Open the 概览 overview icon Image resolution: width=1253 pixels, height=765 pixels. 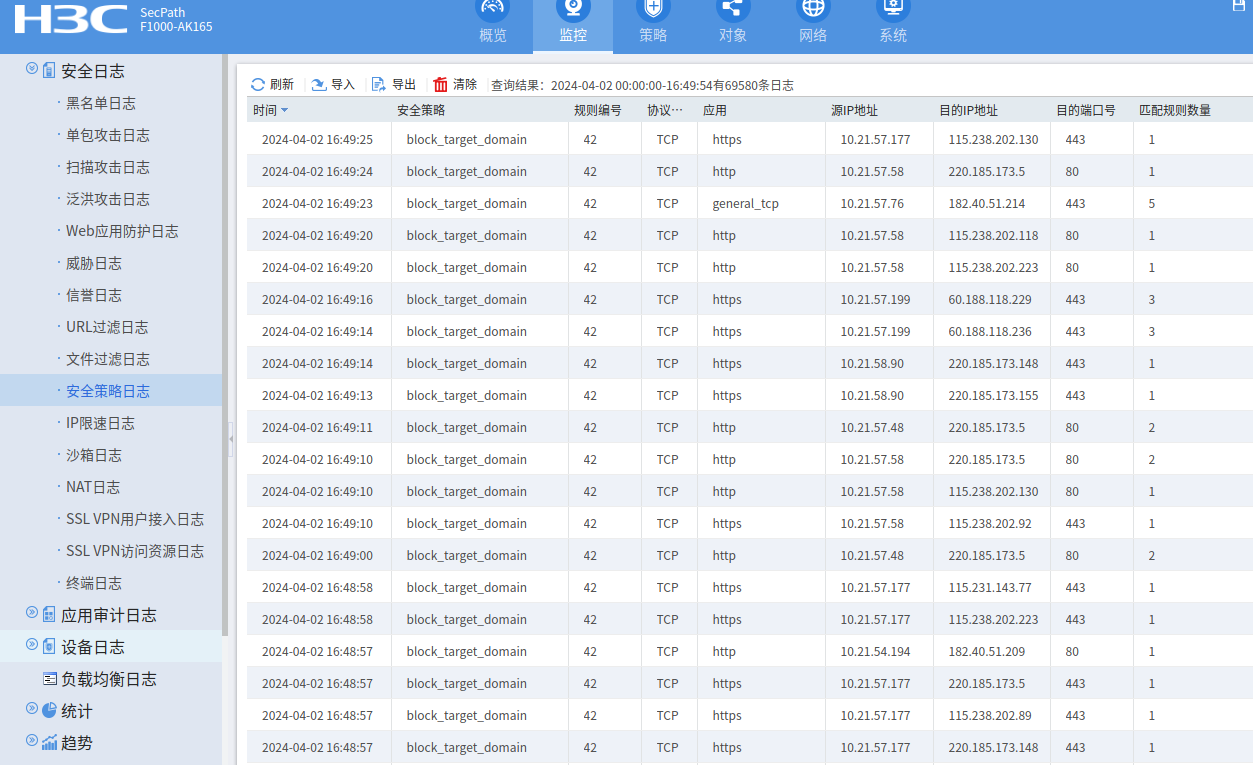coord(493,10)
